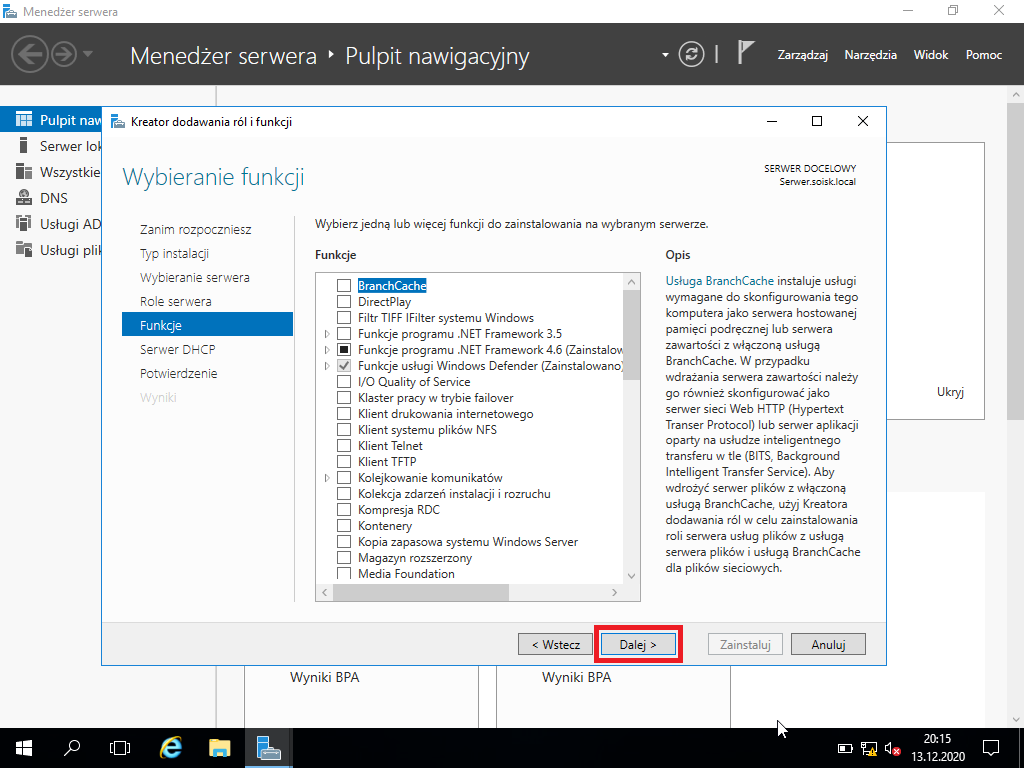Select the DNS icon in sidebar
1024x768 pixels.
(24, 197)
